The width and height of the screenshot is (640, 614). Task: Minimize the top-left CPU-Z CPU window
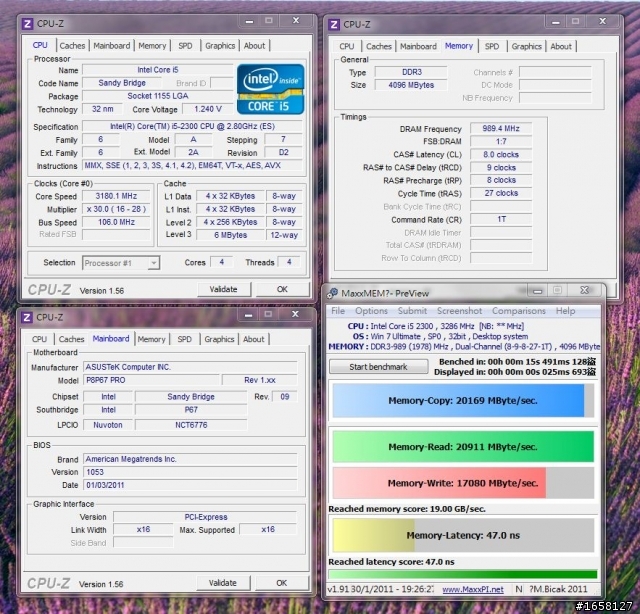click(x=249, y=21)
